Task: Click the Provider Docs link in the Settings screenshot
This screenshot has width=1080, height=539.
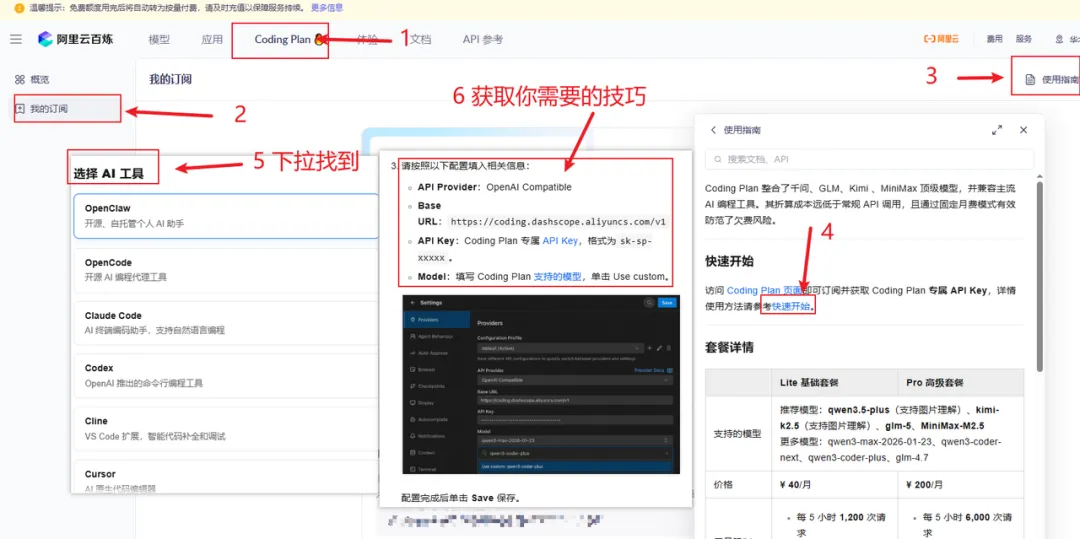Action: [654, 370]
